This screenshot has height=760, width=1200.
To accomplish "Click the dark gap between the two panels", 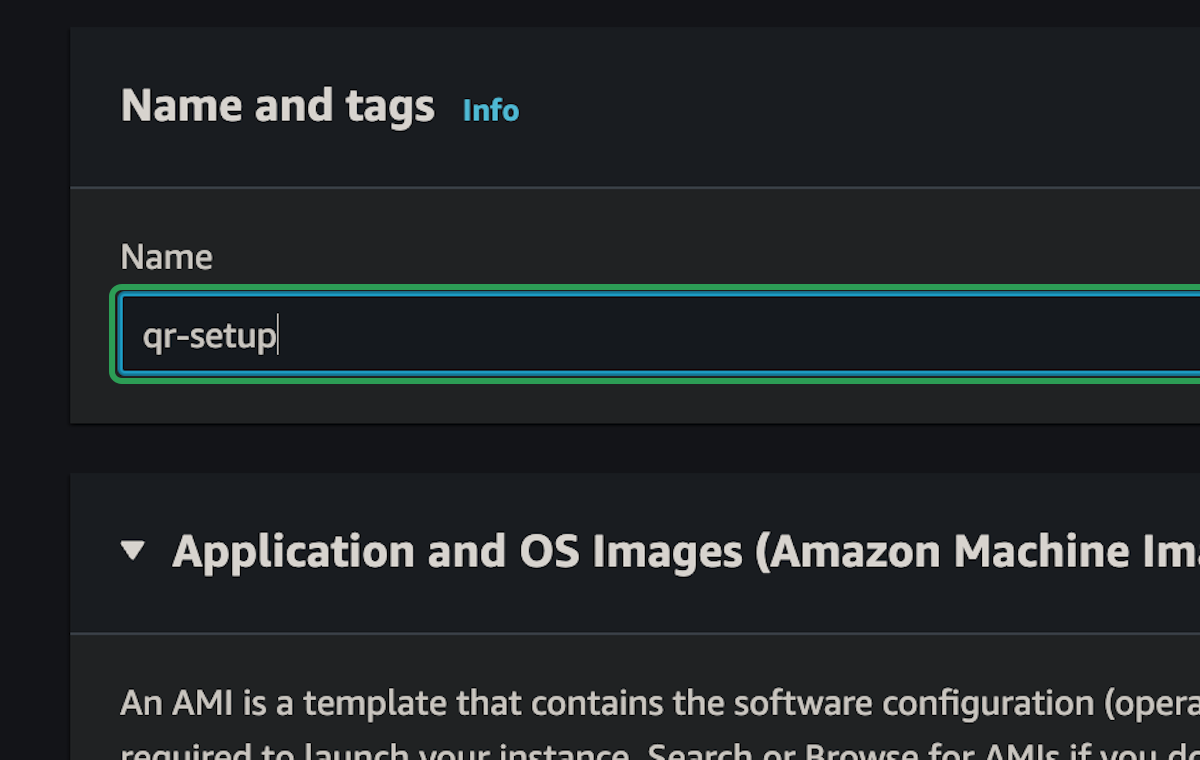I will 635,448.
